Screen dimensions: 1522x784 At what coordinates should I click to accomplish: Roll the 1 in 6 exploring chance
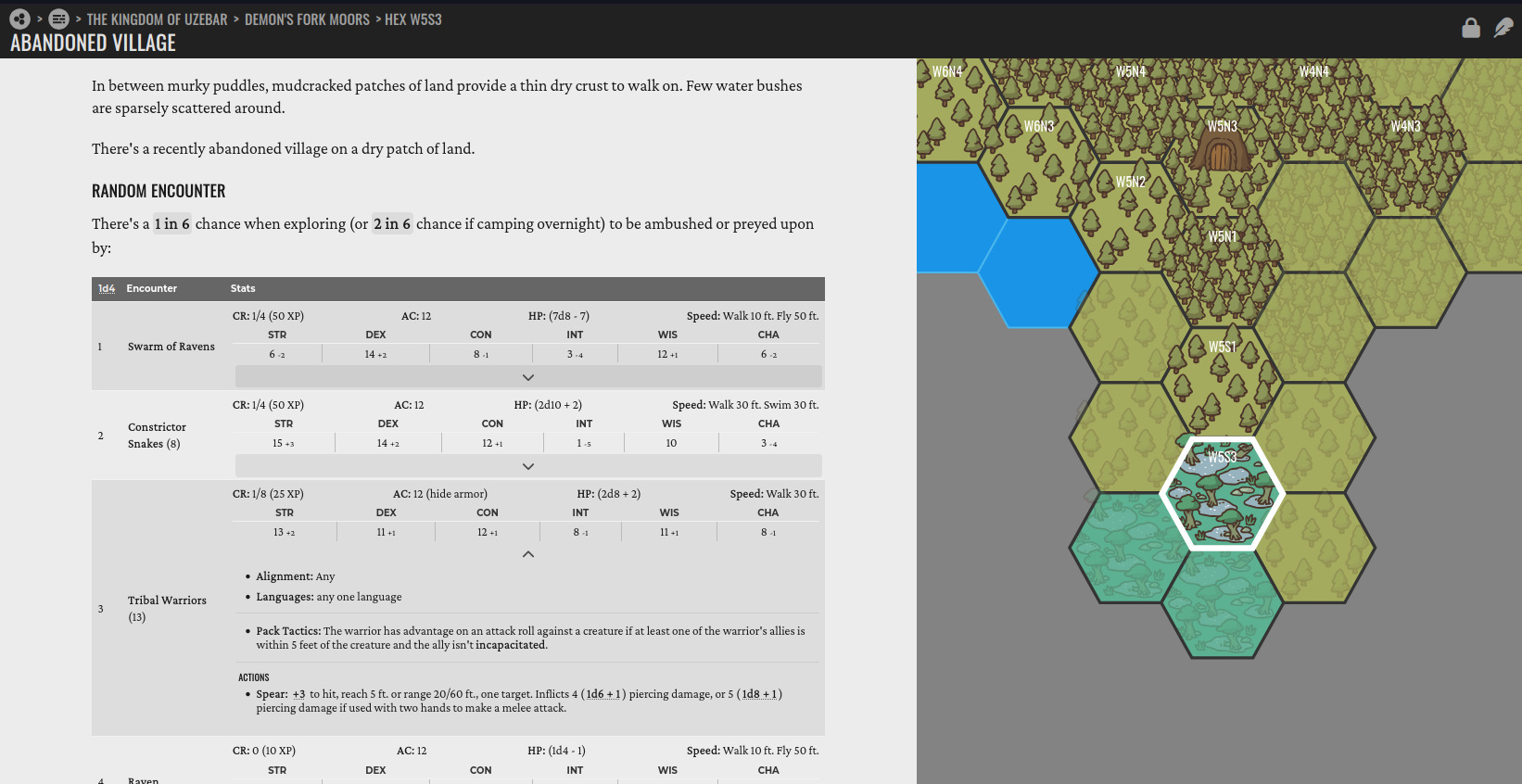tap(172, 223)
